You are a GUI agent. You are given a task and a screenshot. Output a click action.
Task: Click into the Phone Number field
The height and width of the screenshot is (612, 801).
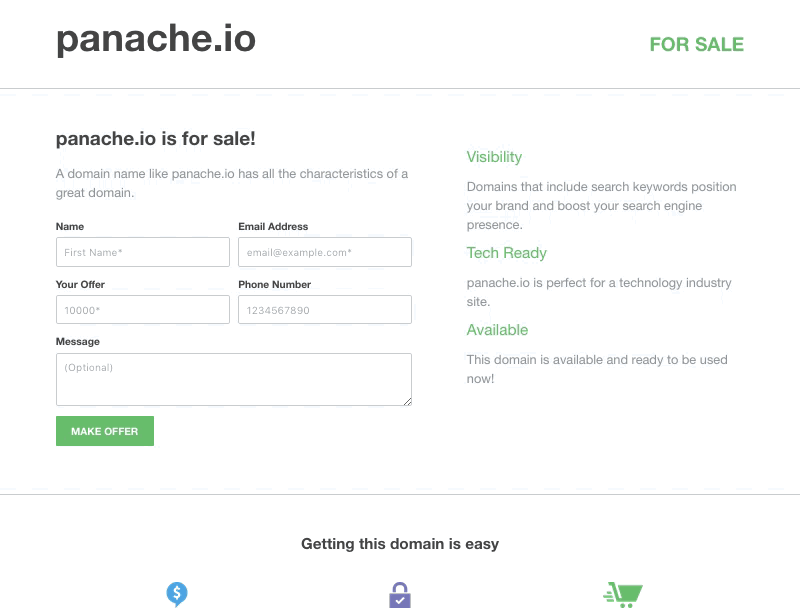pyautogui.click(x=324, y=310)
